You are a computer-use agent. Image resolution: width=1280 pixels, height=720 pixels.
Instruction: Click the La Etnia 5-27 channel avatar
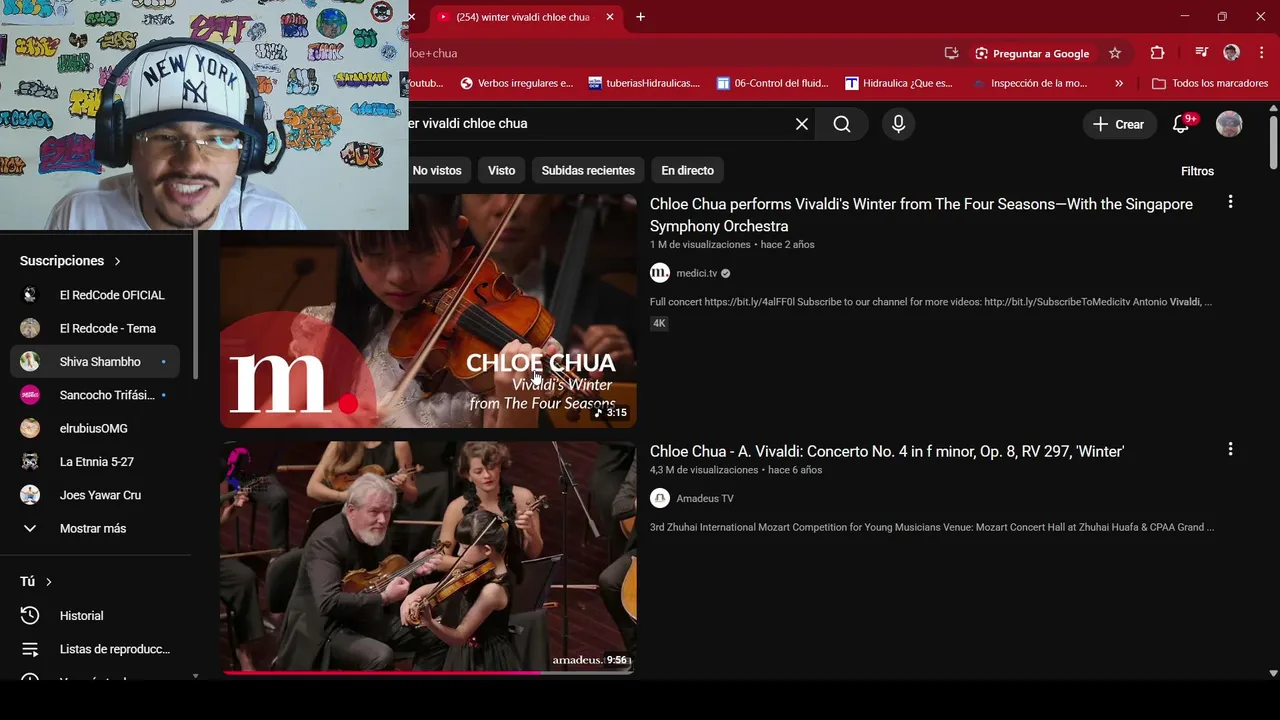30,462
